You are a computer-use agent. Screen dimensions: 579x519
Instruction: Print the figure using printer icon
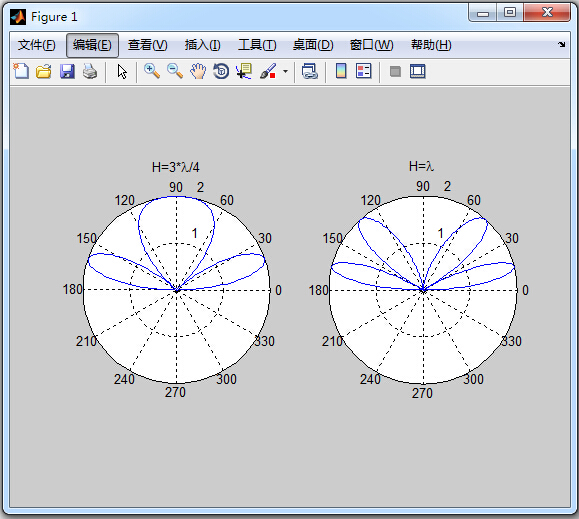tap(90, 71)
